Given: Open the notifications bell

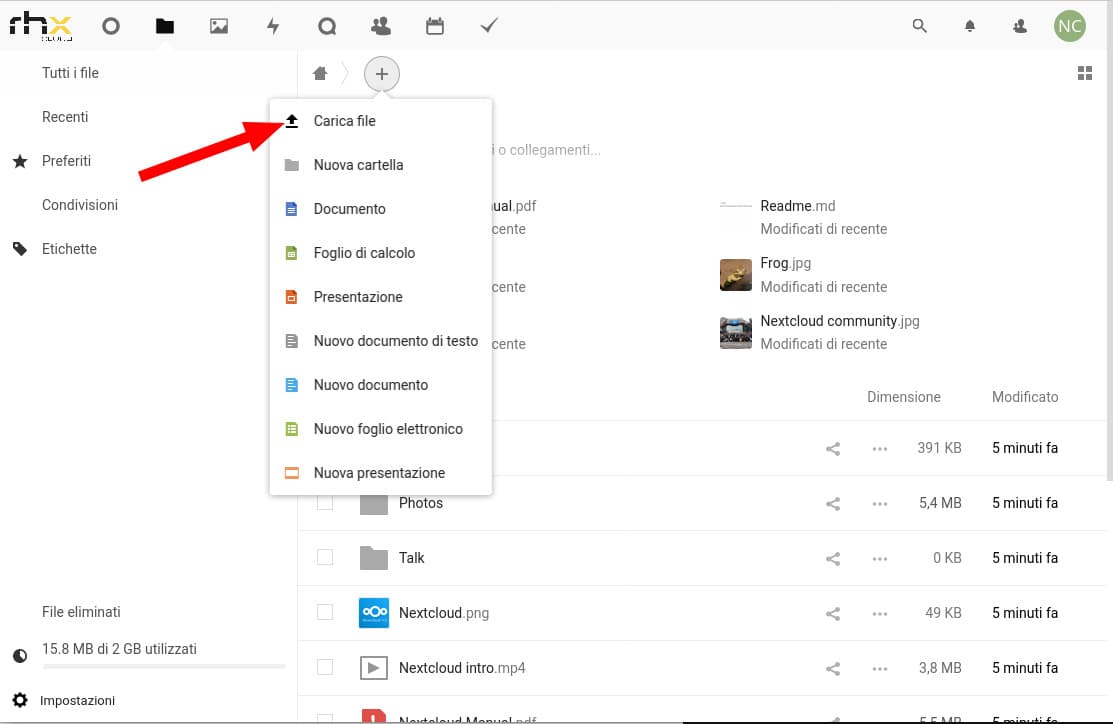Looking at the screenshot, I should [970, 26].
